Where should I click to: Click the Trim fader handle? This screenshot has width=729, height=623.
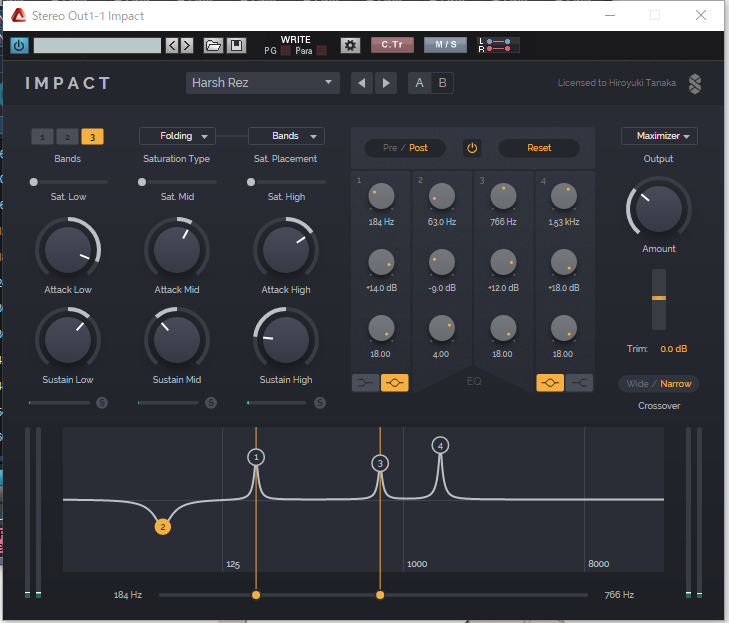(x=659, y=298)
